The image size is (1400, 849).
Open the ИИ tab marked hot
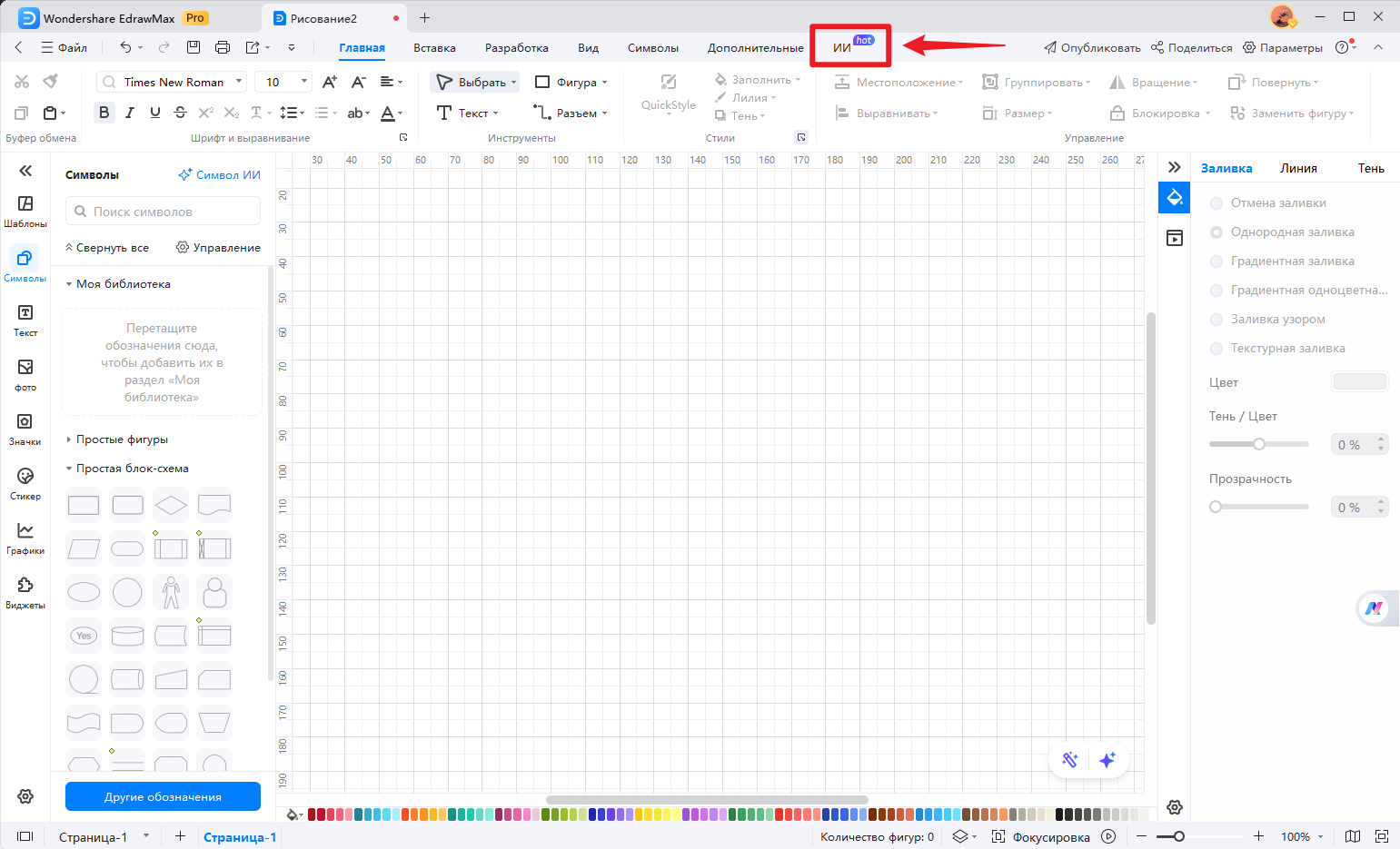tap(842, 48)
